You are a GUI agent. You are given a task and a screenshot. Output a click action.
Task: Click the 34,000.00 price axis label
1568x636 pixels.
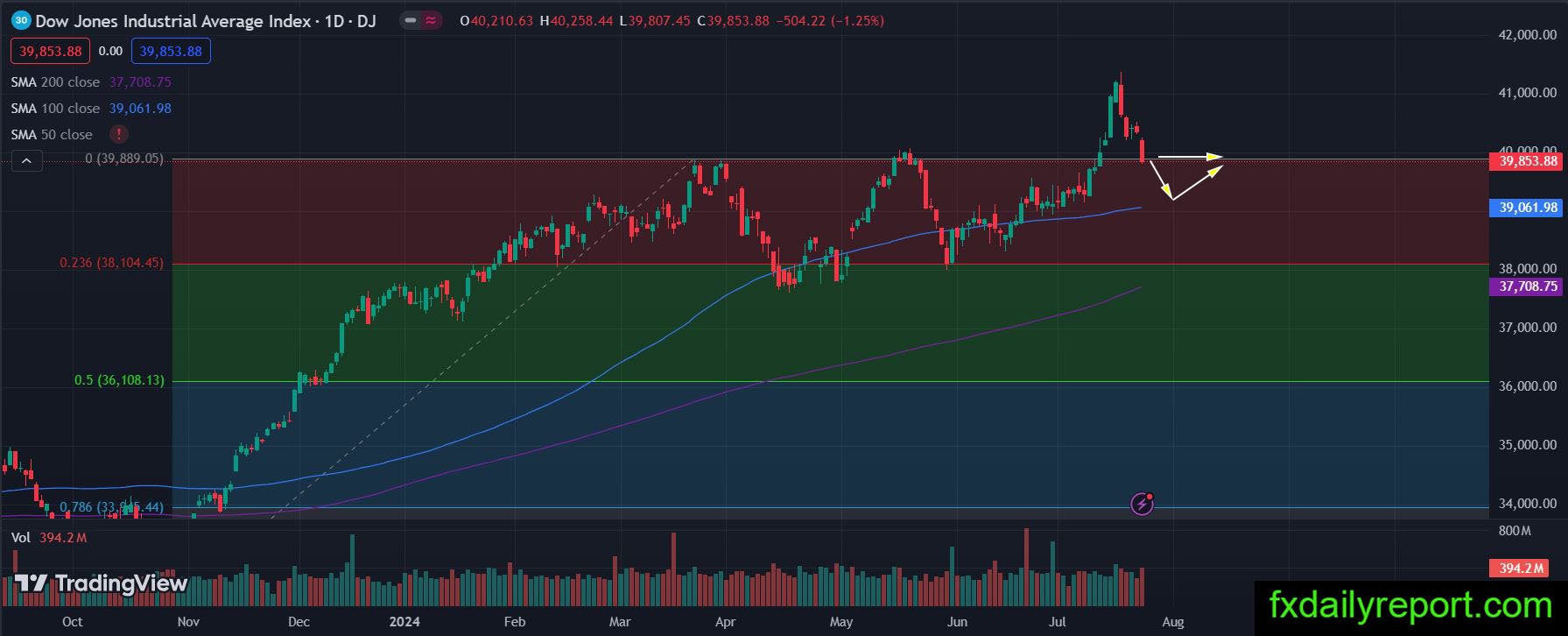(x=1528, y=504)
